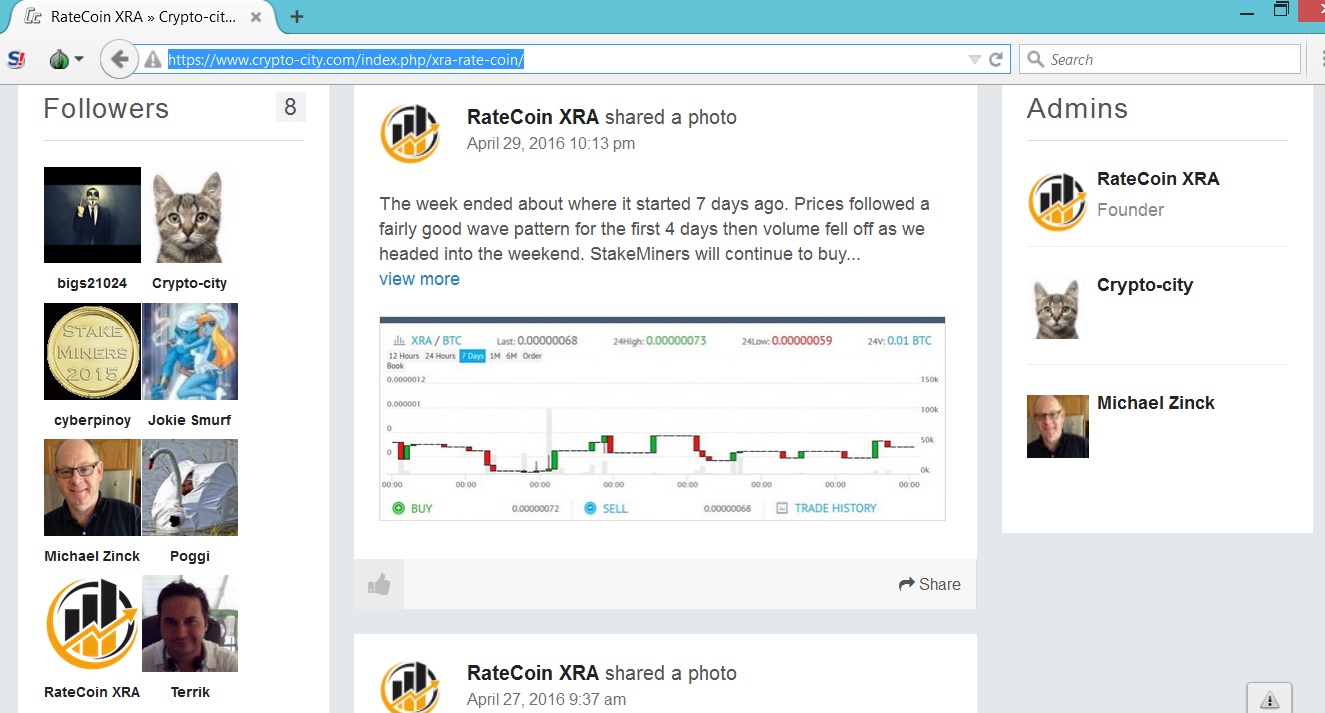
Task: Click the bigs21024 follower name
Action: pyautogui.click(x=92, y=284)
